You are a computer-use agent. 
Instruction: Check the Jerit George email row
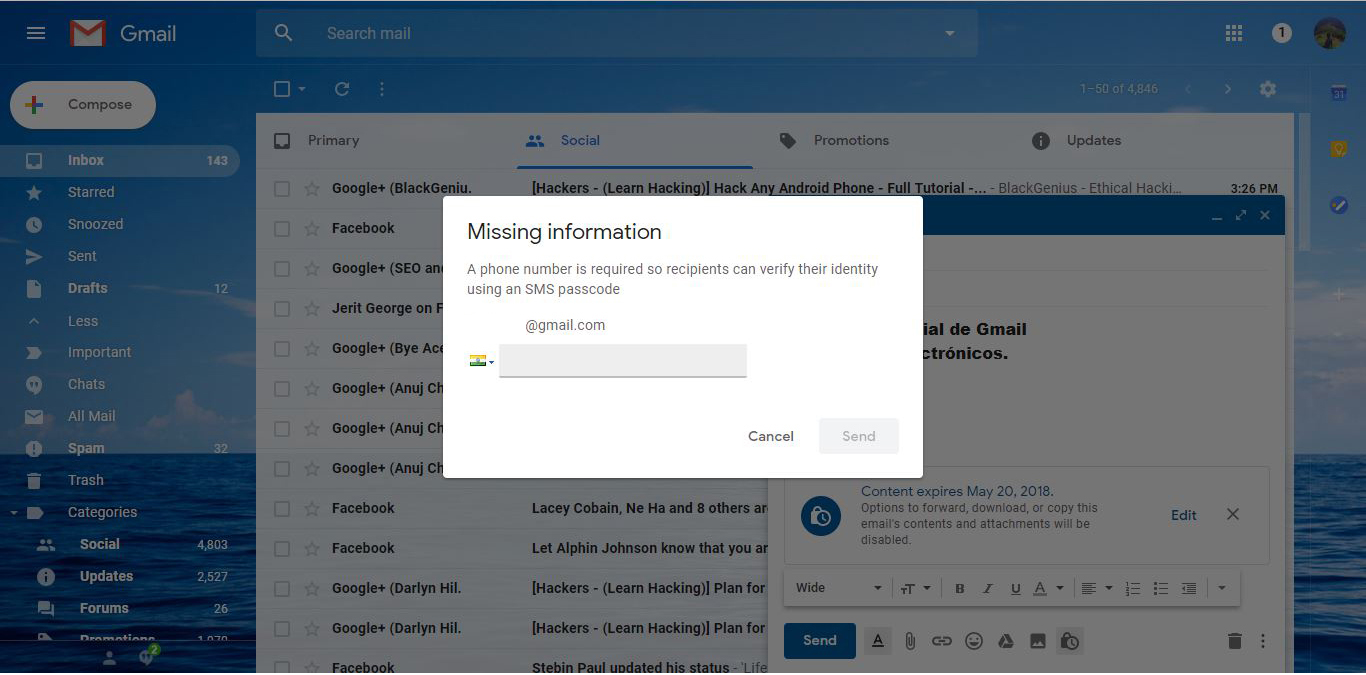coord(282,308)
